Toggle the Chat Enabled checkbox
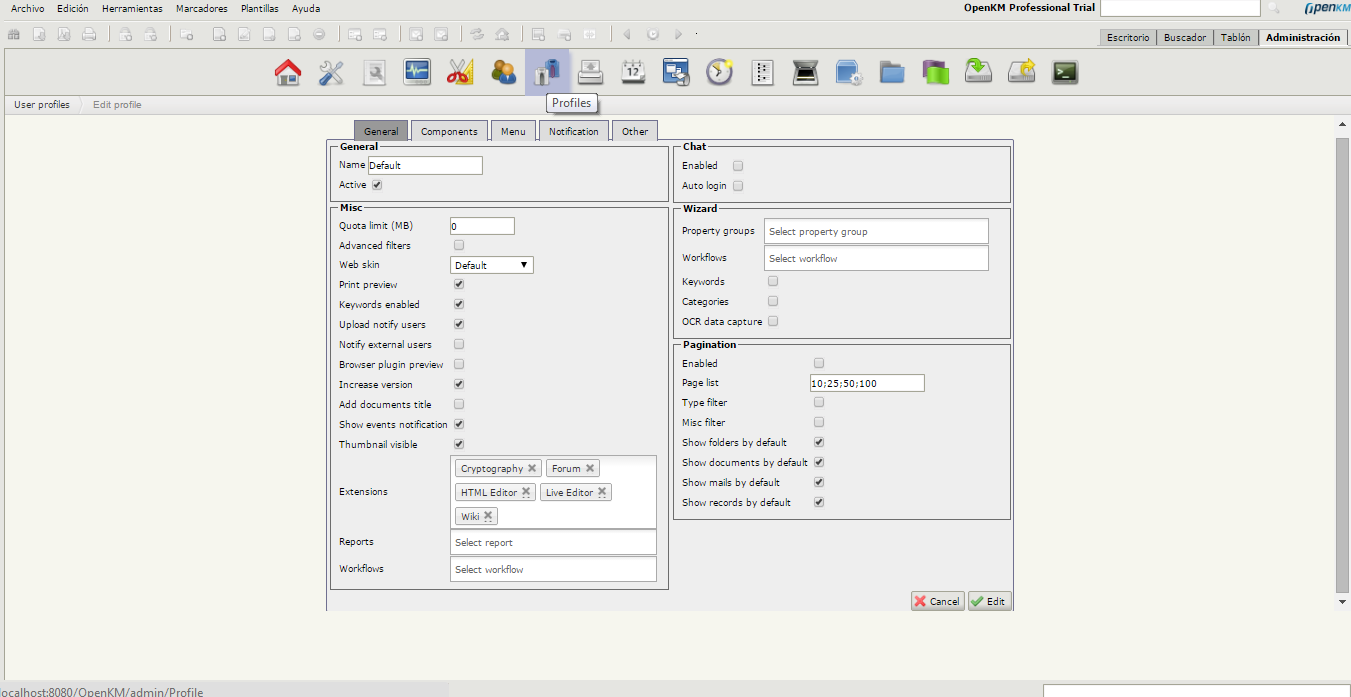The image size is (1351, 697). click(x=738, y=166)
